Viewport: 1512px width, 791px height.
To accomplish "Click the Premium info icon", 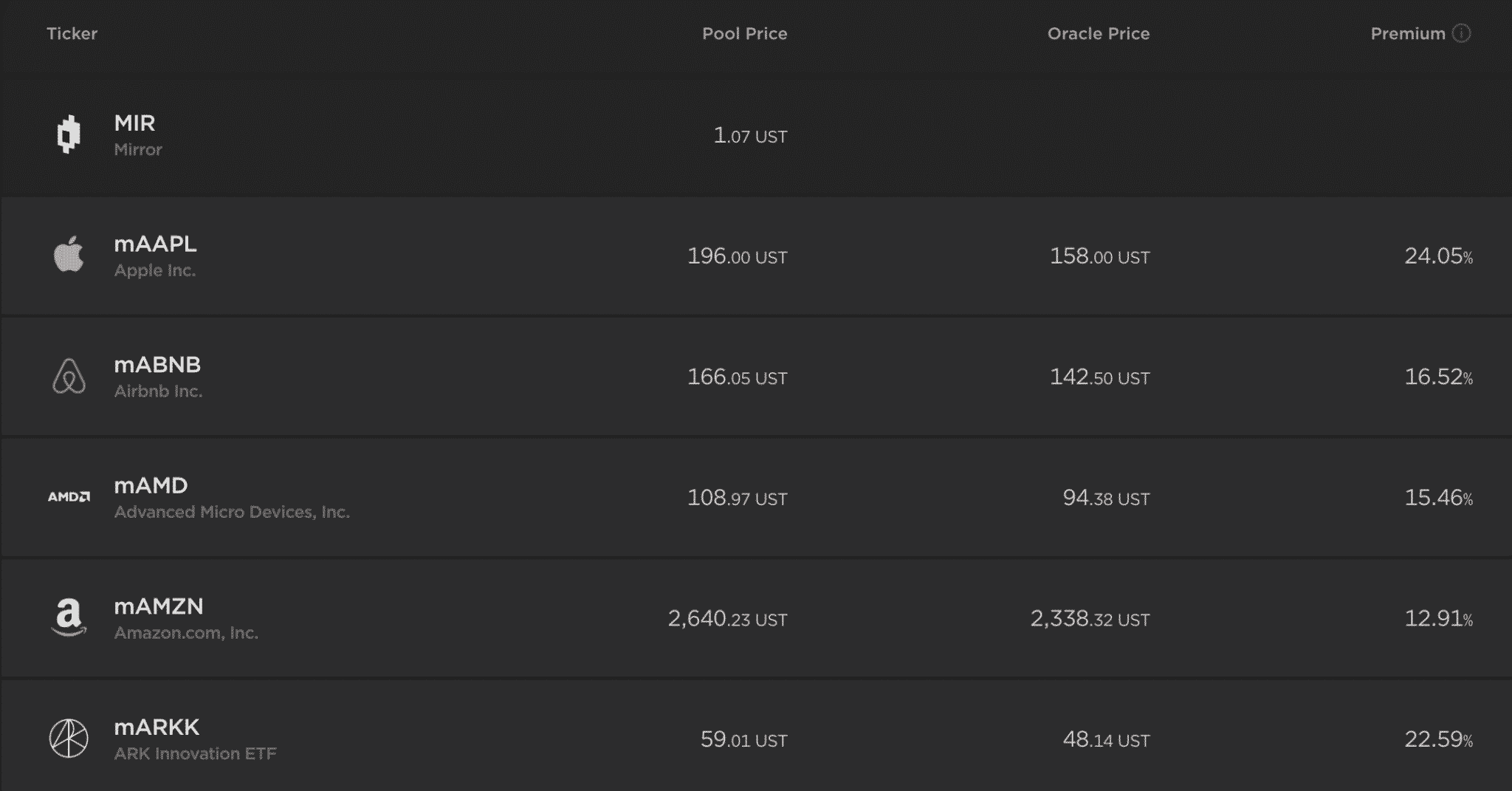I will (x=1461, y=33).
